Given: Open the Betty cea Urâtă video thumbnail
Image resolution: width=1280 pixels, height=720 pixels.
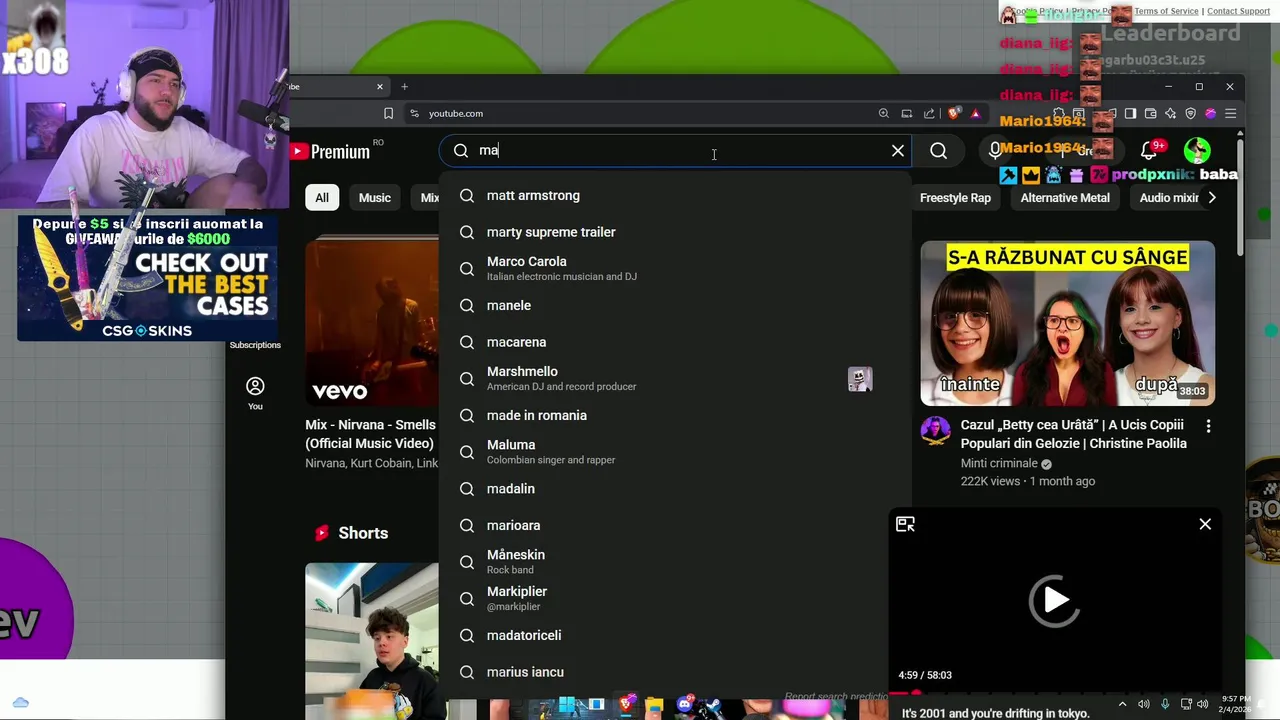Looking at the screenshot, I should [x=1068, y=323].
